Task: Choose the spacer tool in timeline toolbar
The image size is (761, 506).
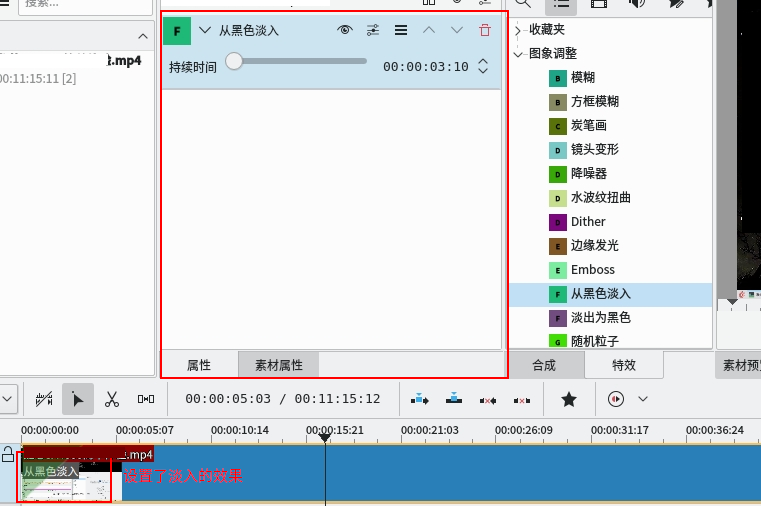Action: (146, 399)
